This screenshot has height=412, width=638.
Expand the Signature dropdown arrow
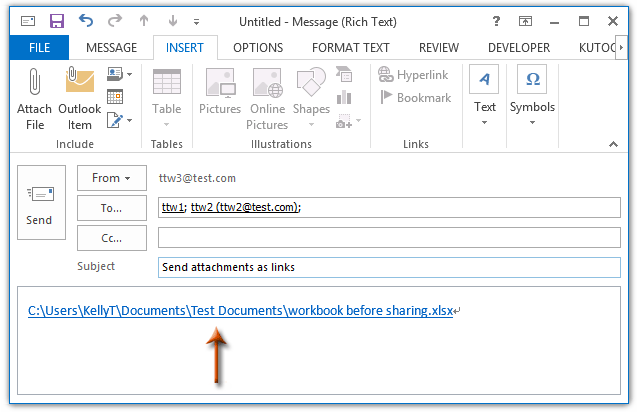coord(129,120)
